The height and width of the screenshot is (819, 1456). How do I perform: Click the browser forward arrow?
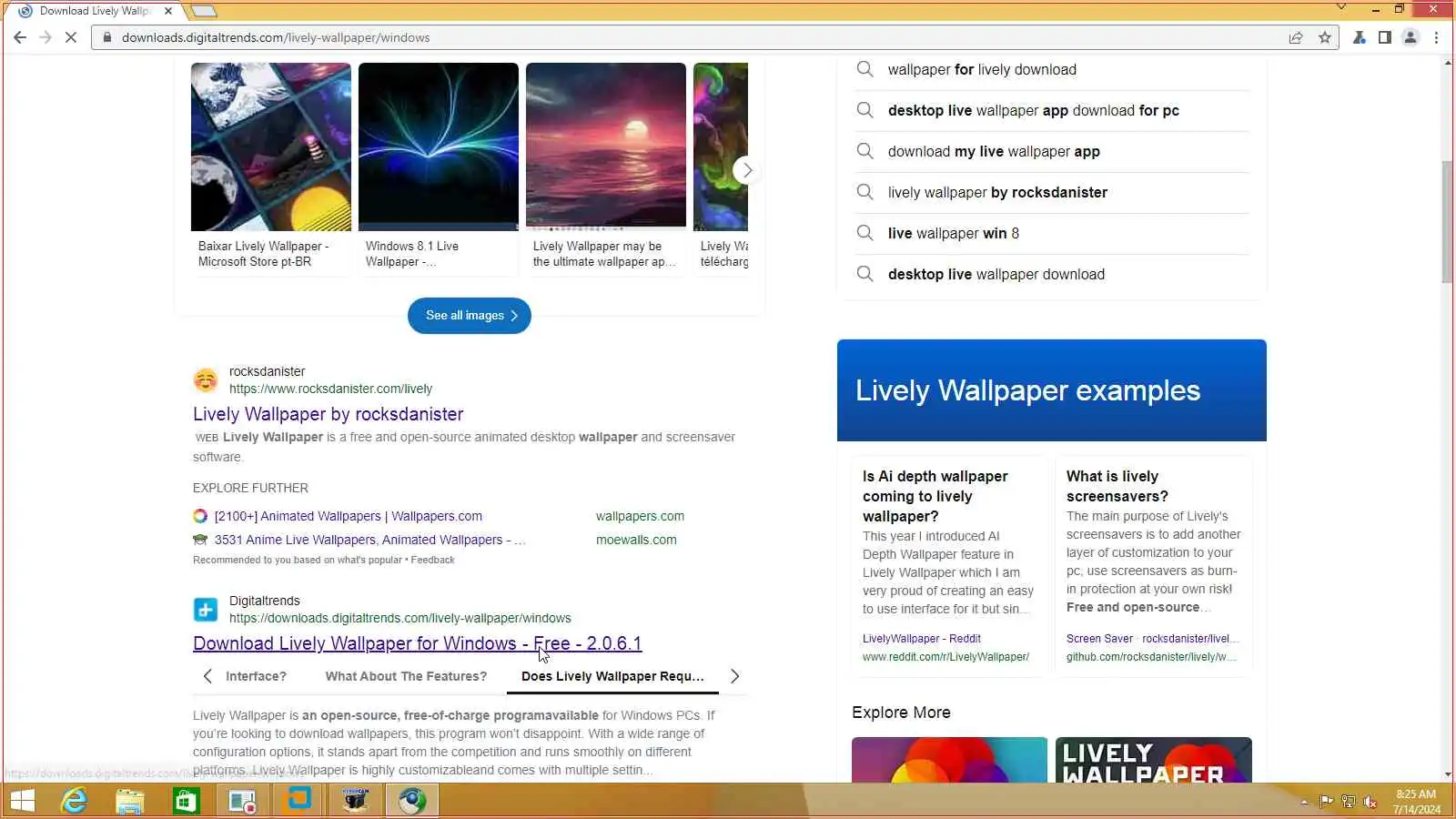(x=45, y=37)
